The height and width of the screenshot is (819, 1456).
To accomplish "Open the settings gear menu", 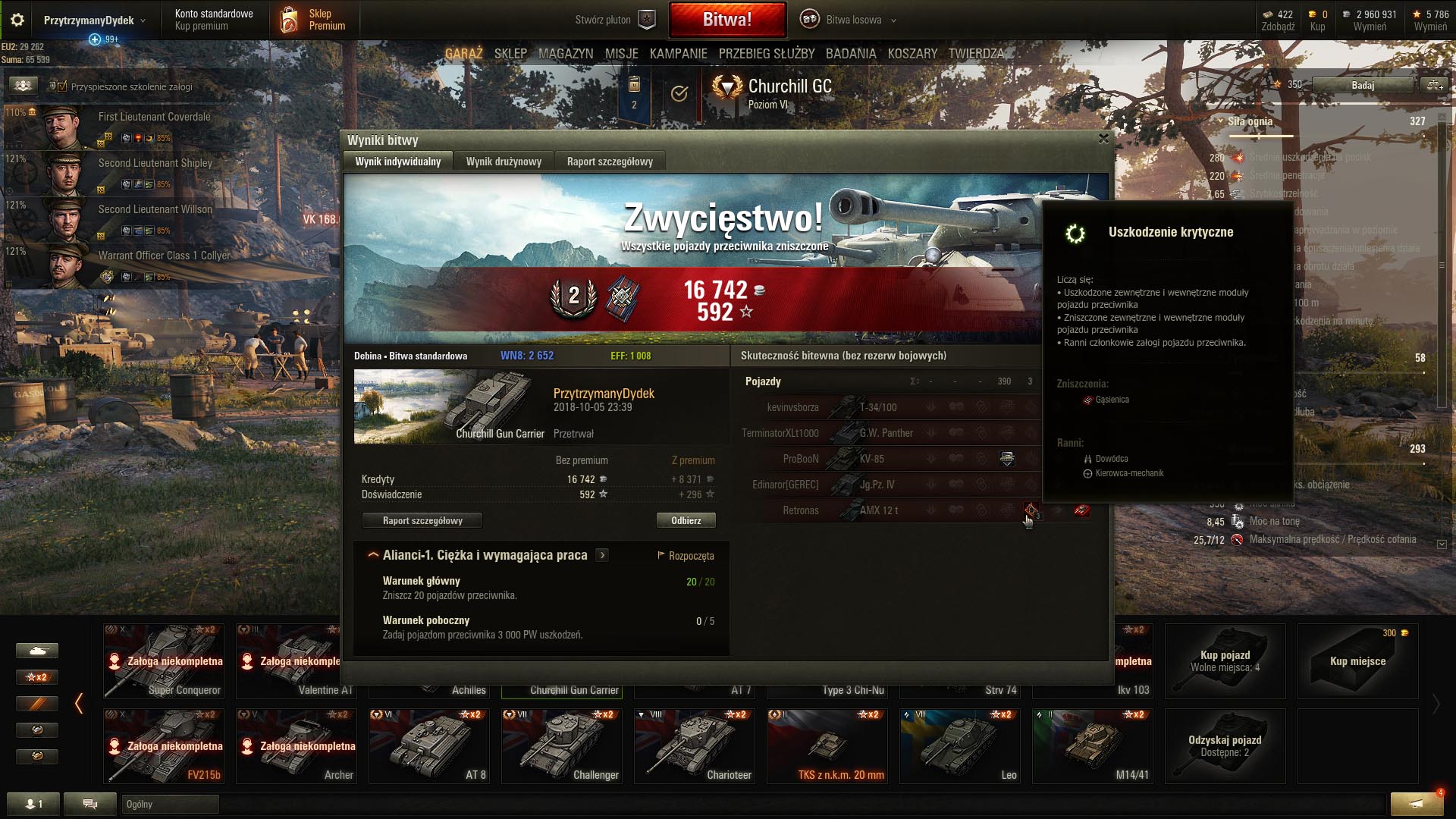I will click(x=17, y=20).
